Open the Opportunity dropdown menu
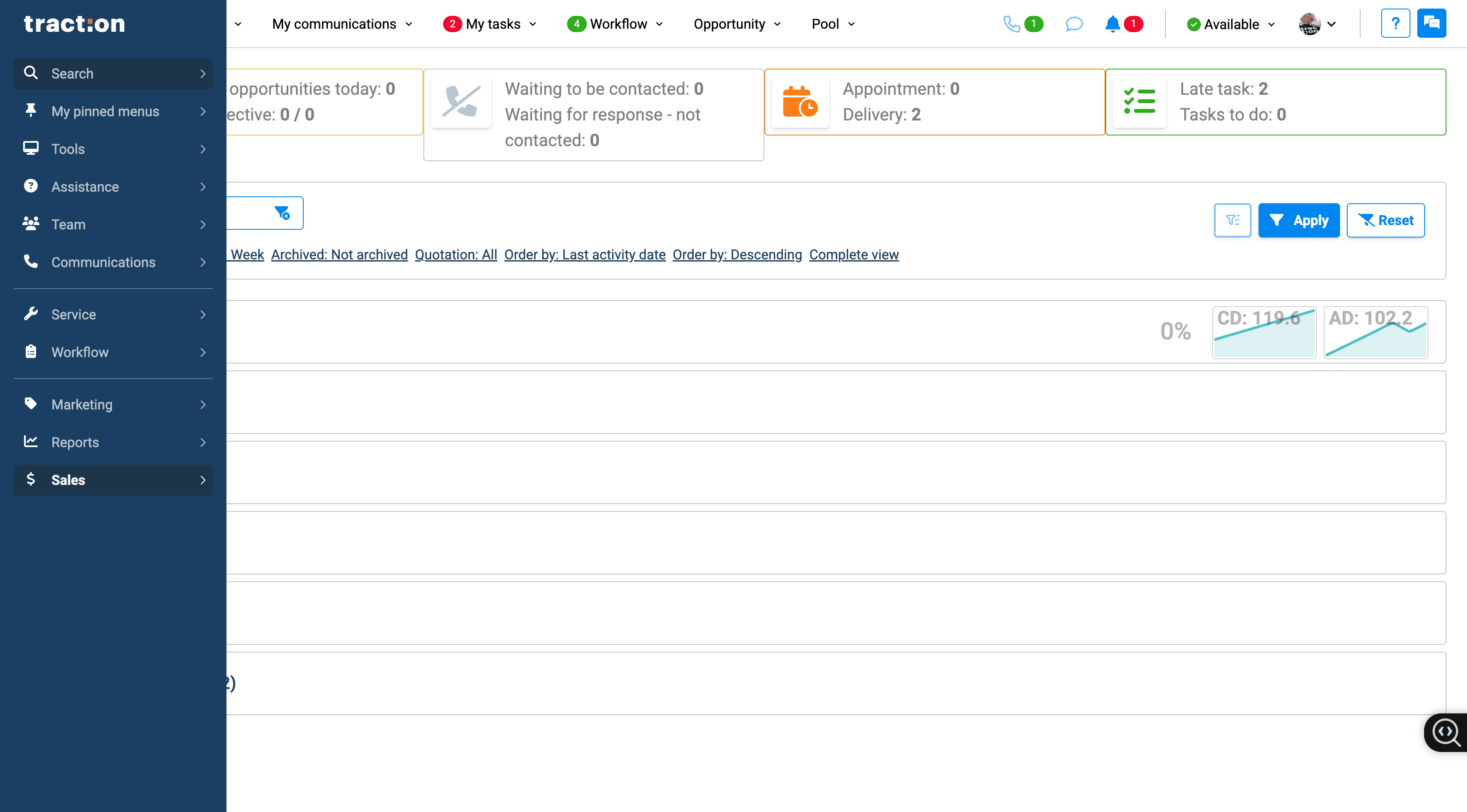 point(737,24)
